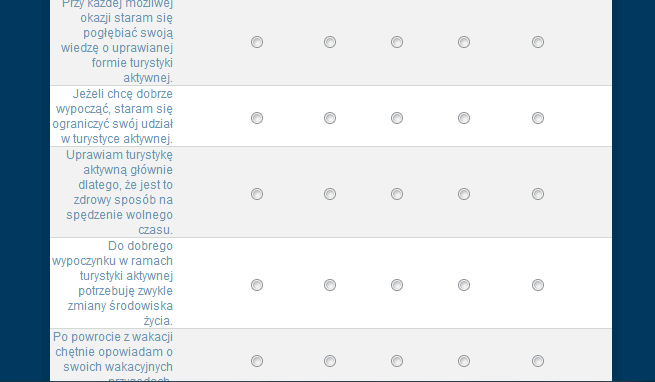Image resolution: width=655 pixels, height=382 pixels.
Task: Select second radio for 'pogłębiać swoją wiedzę' row
Action: click(330, 42)
